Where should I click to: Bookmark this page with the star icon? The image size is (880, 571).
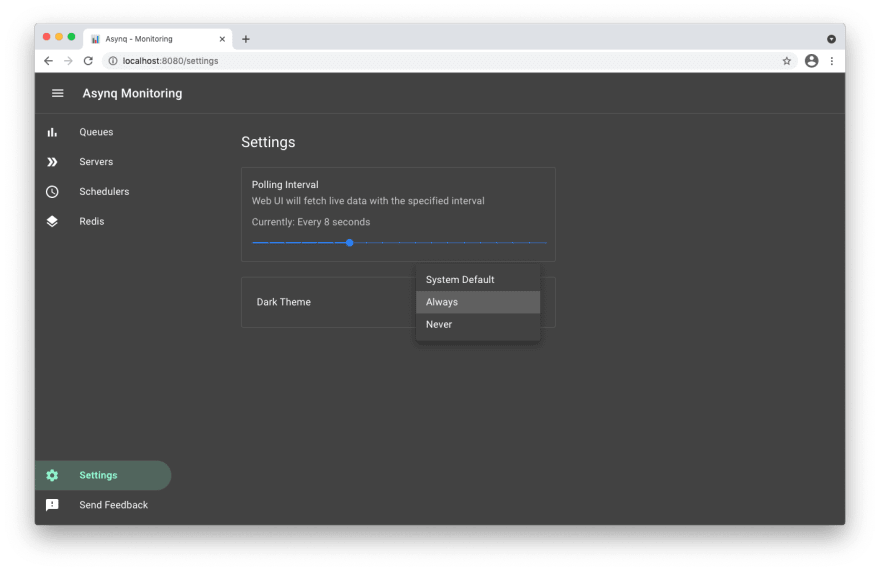coord(787,61)
